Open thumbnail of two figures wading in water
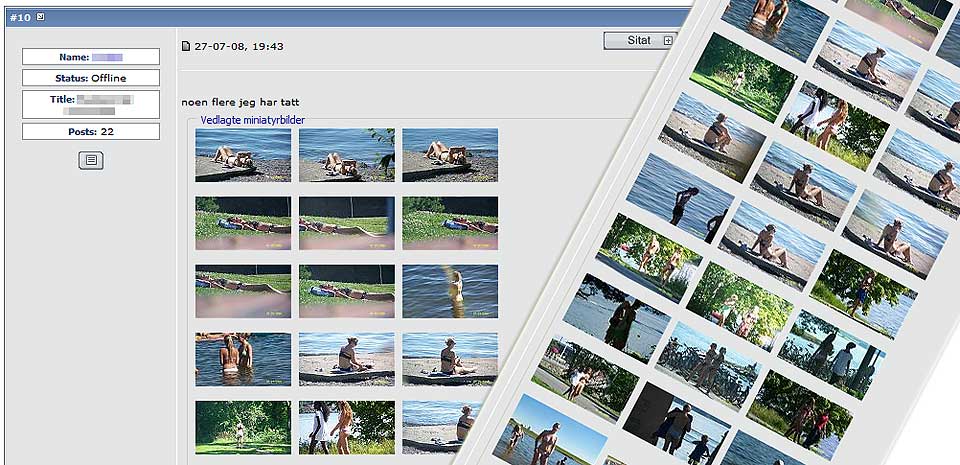This screenshot has height=465, width=960. point(243,359)
